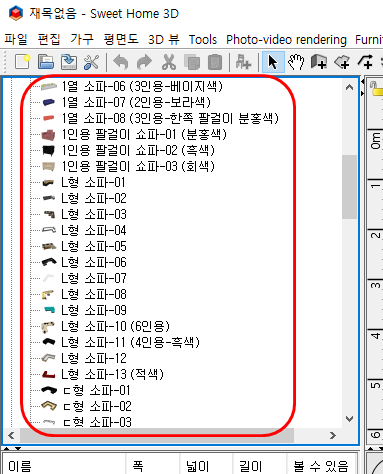The width and height of the screenshot is (383, 474).
Task: Click catalog scroll up arrow
Action: point(349,87)
